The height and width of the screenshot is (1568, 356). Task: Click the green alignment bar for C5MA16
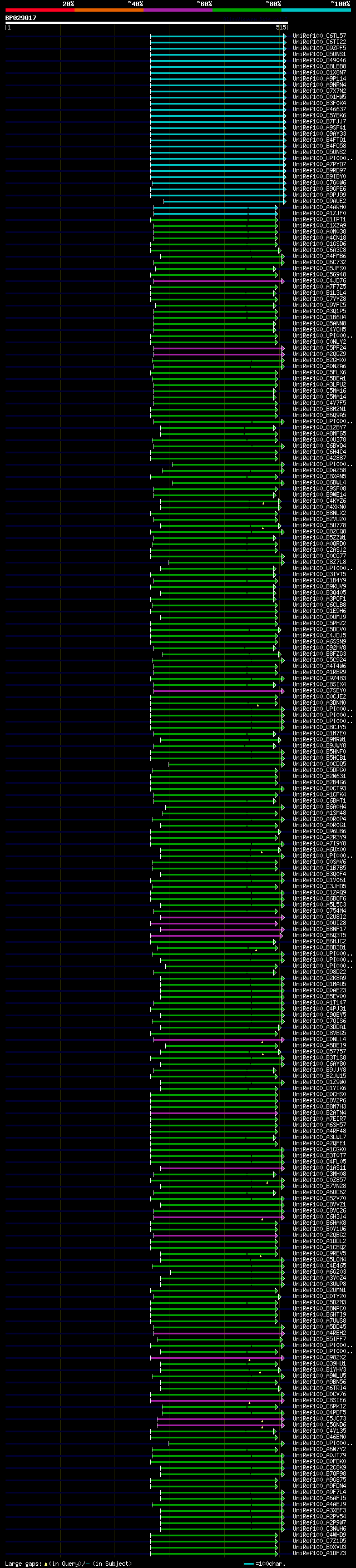[x=215, y=391]
